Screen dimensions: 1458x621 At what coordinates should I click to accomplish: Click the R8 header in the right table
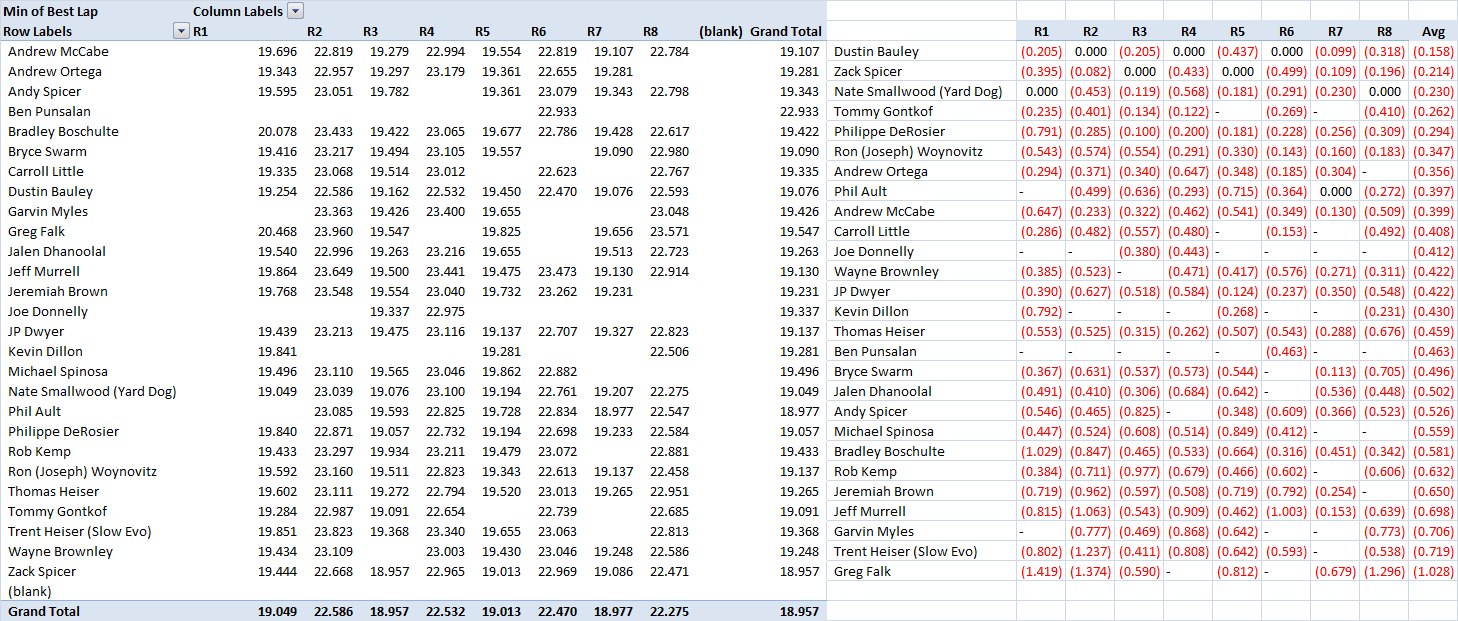coord(1383,31)
